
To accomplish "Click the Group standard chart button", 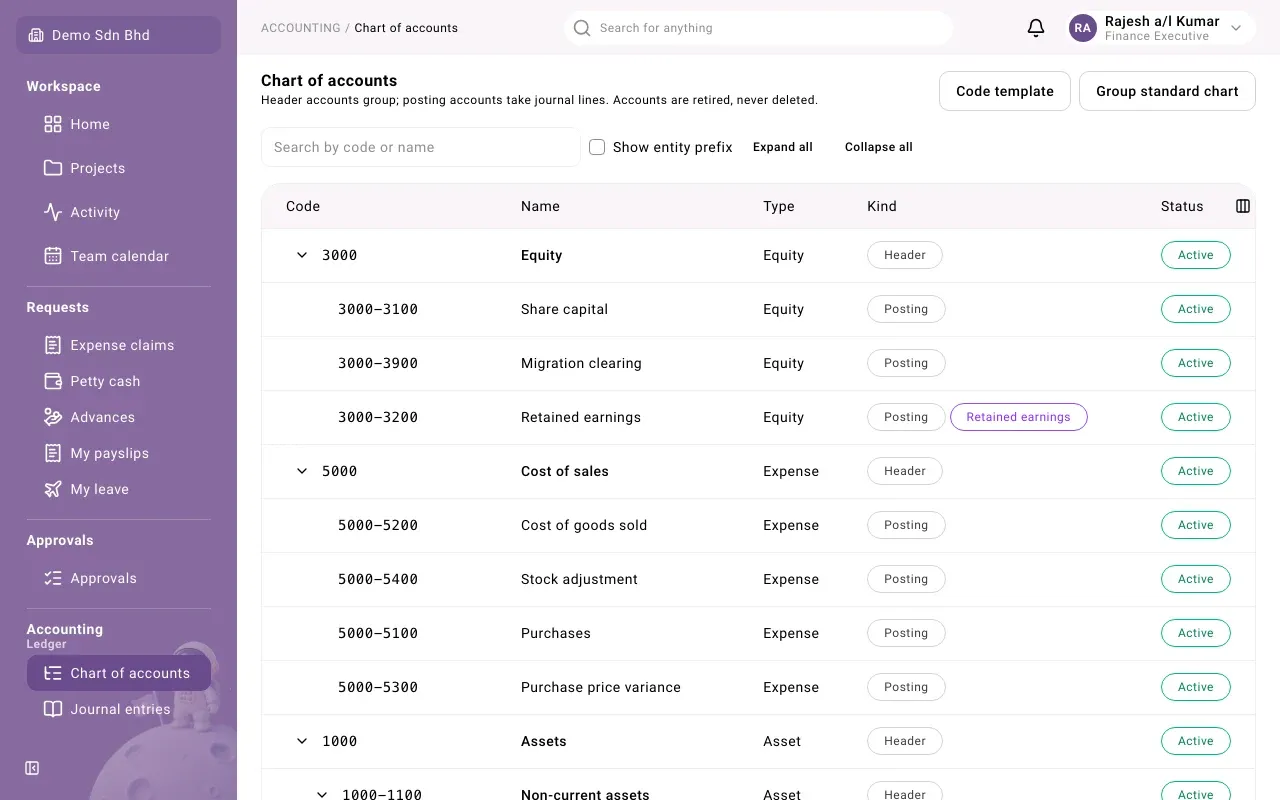I will (1167, 91).
